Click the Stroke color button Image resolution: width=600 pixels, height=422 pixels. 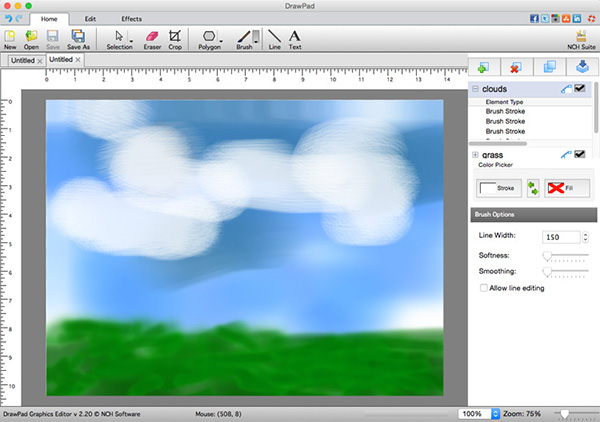[x=499, y=188]
